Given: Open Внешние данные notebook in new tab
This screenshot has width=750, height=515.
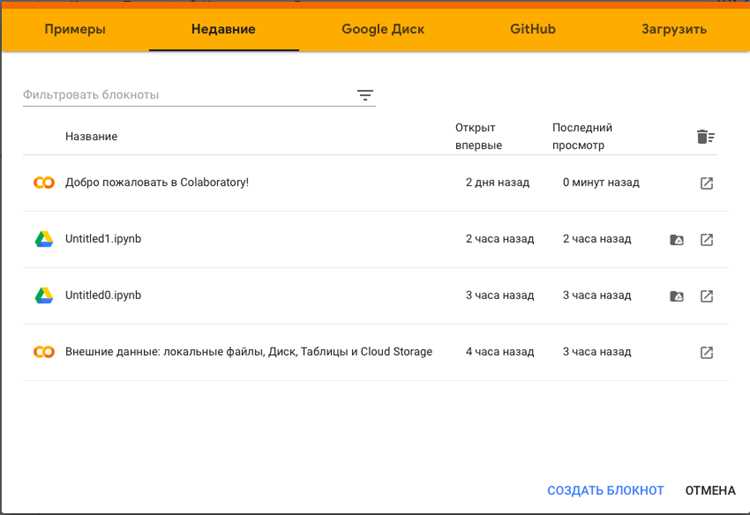Looking at the screenshot, I should (x=706, y=352).
